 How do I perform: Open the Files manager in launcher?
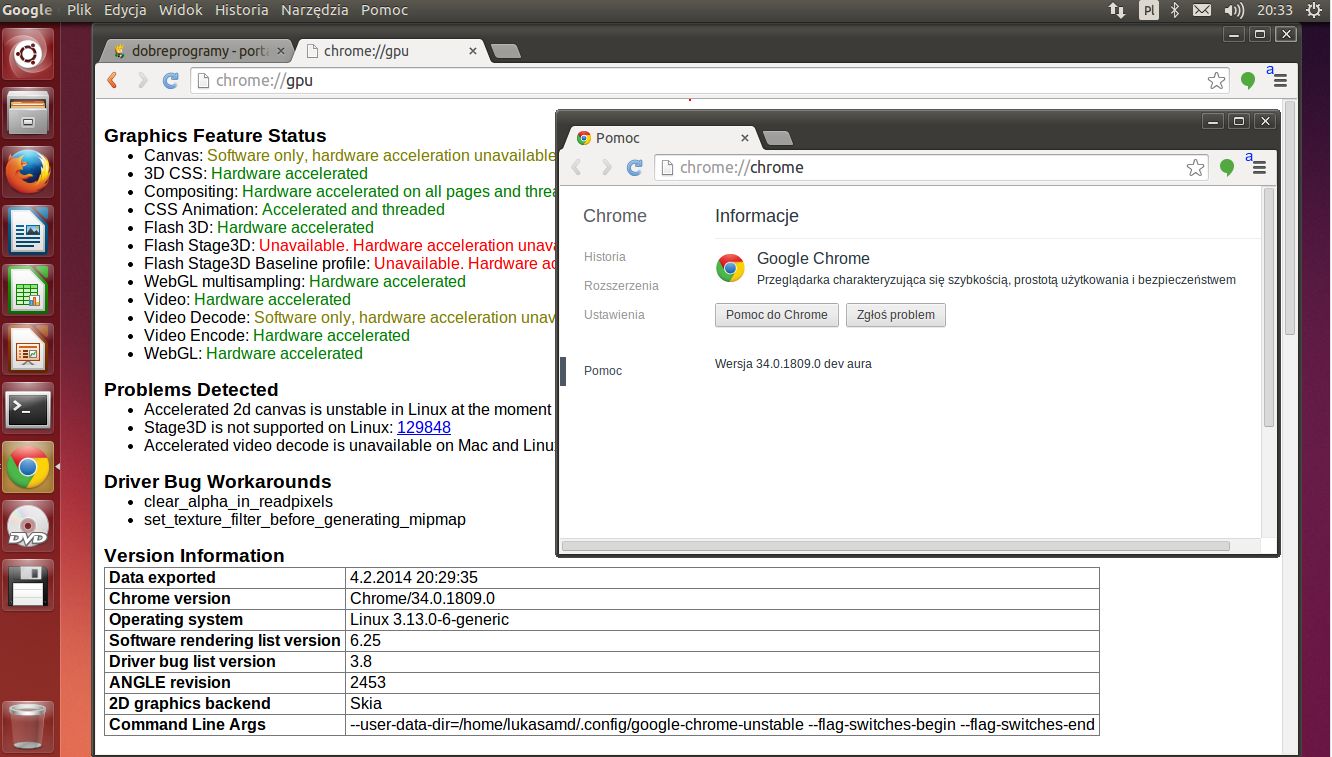click(x=28, y=112)
